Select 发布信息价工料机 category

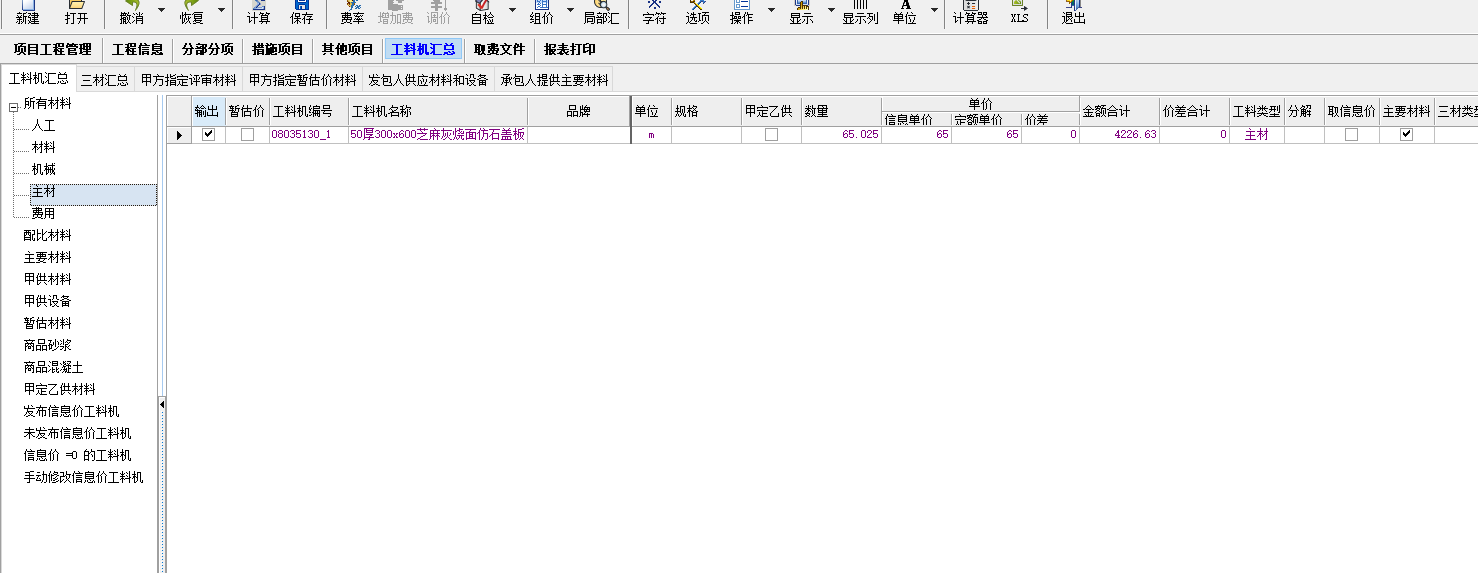(71, 412)
